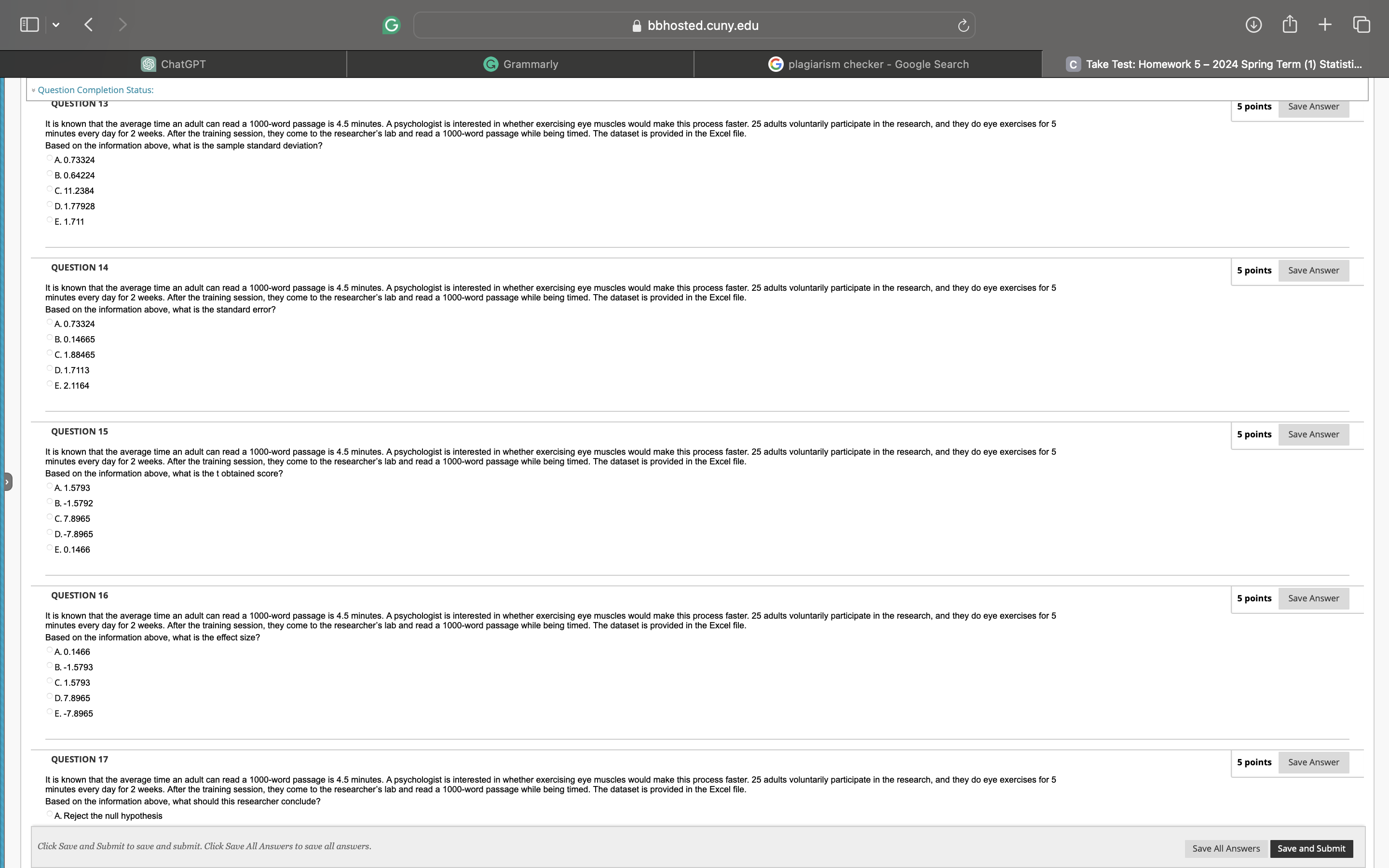Click Save Answer for Question 14
The height and width of the screenshot is (868, 1389).
point(1313,270)
